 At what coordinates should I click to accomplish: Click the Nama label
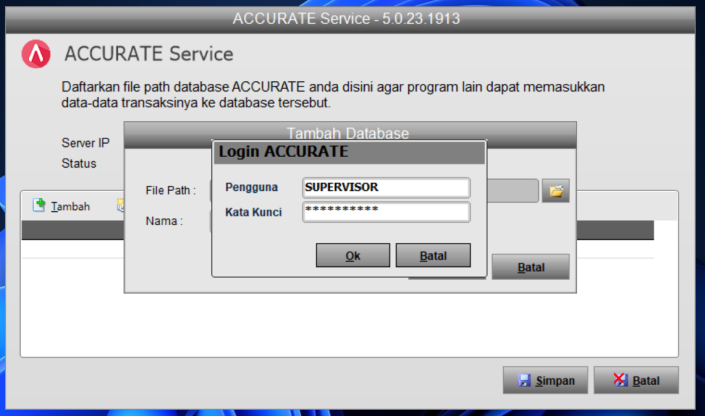click(x=164, y=221)
